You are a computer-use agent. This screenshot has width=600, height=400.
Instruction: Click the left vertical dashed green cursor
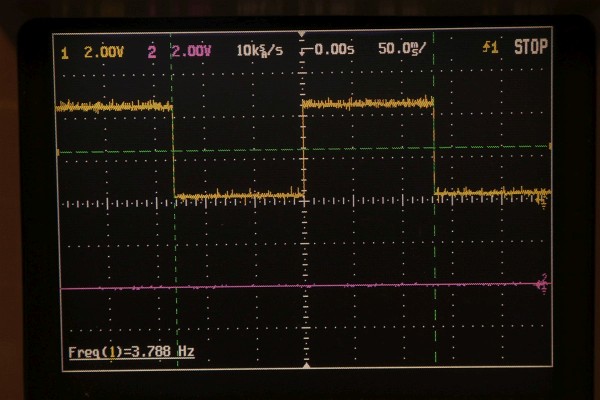pos(175,250)
